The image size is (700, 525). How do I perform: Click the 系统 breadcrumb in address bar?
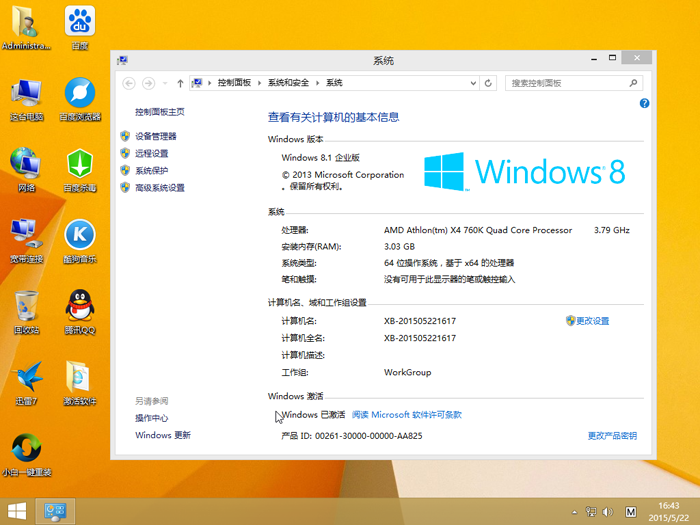point(334,83)
